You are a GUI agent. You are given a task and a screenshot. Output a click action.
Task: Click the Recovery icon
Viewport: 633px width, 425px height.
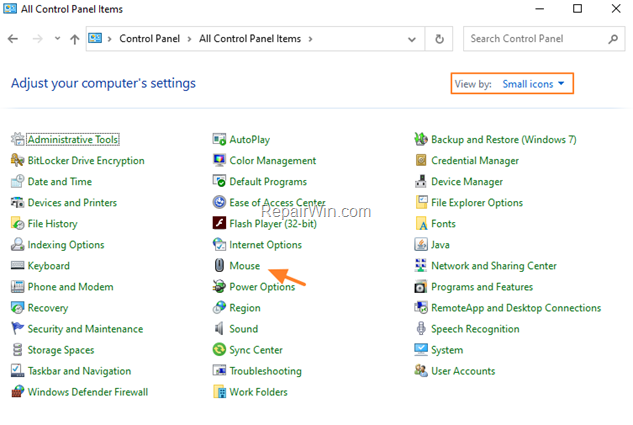pyautogui.click(x=17, y=308)
